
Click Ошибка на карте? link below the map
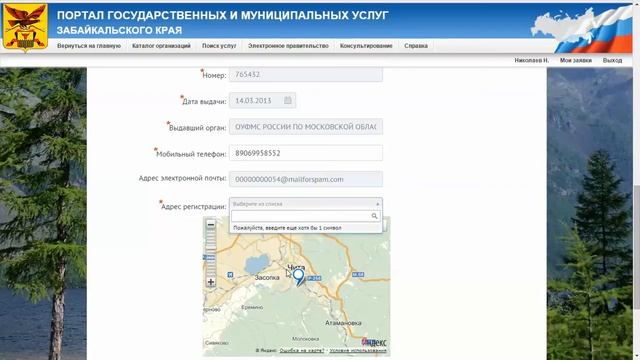pyautogui.click(x=302, y=351)
